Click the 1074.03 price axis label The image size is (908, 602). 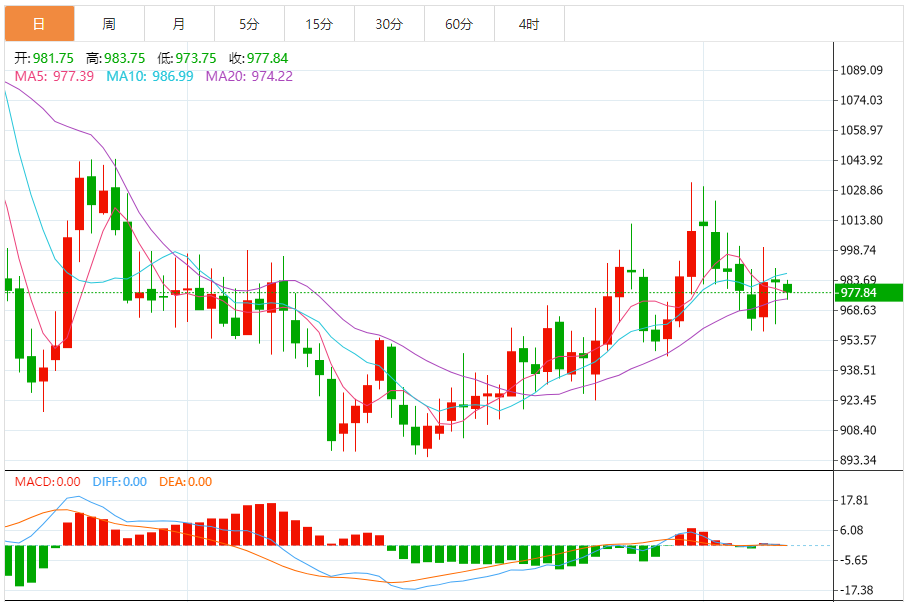pyautogui.click(x=862, y=100)
